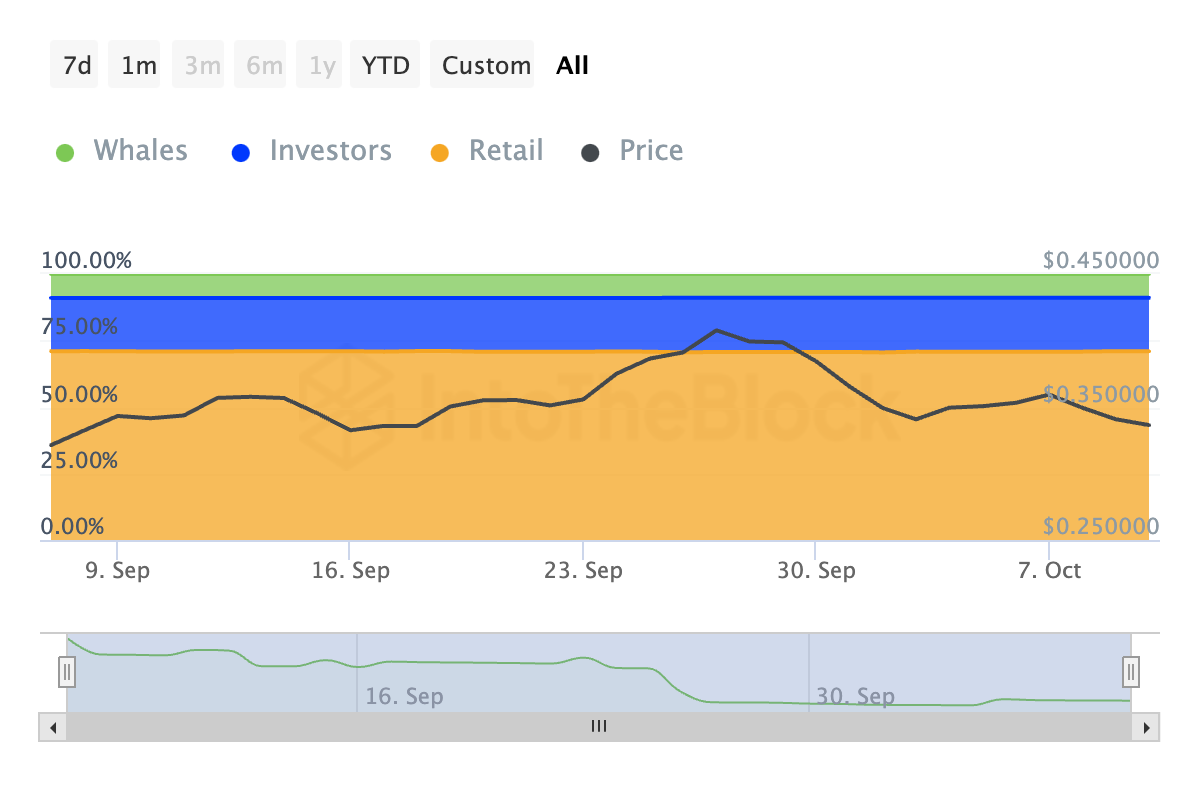Image resolution: width=1200 pixels, height=800 pixels.
Task: Toggle the Investors series blue dot
Action: (240, 153)
